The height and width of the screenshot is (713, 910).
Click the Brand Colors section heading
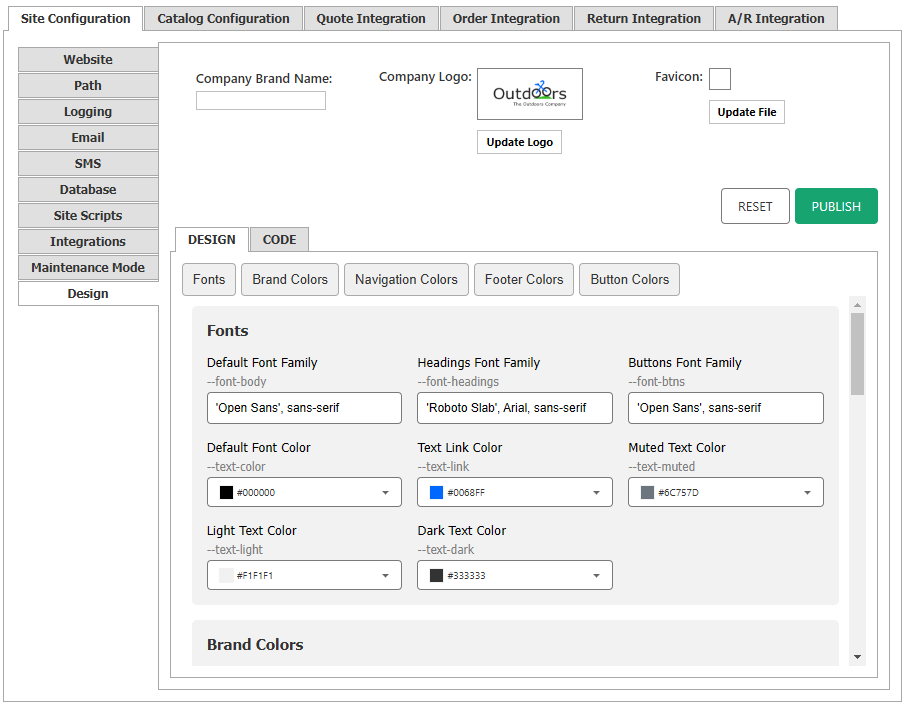coord(255,645)
